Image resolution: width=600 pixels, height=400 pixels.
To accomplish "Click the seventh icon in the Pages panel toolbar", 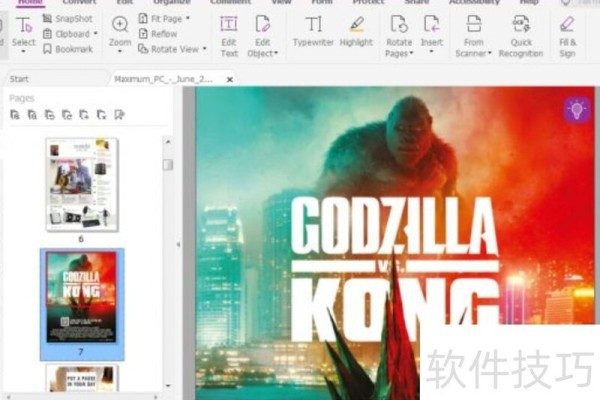I will click(x=119, y=114).
